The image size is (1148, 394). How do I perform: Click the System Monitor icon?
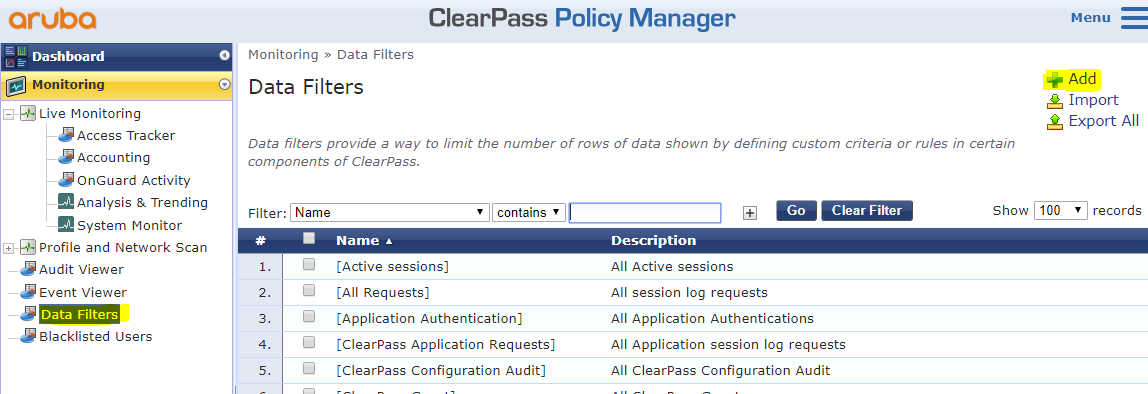click(x=66, y=225)
